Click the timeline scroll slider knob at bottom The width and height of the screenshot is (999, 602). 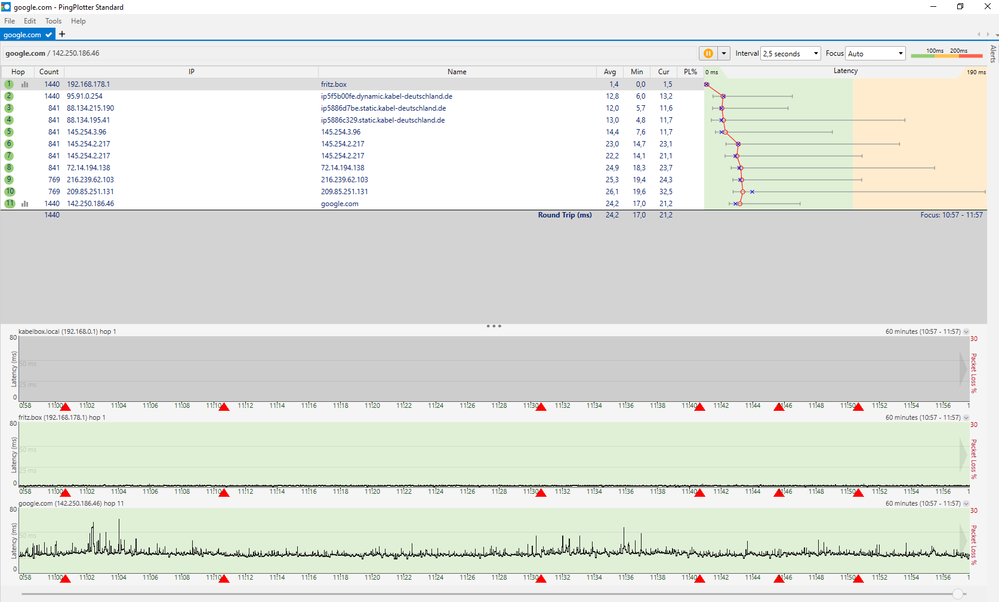click(x=958, y=593)
